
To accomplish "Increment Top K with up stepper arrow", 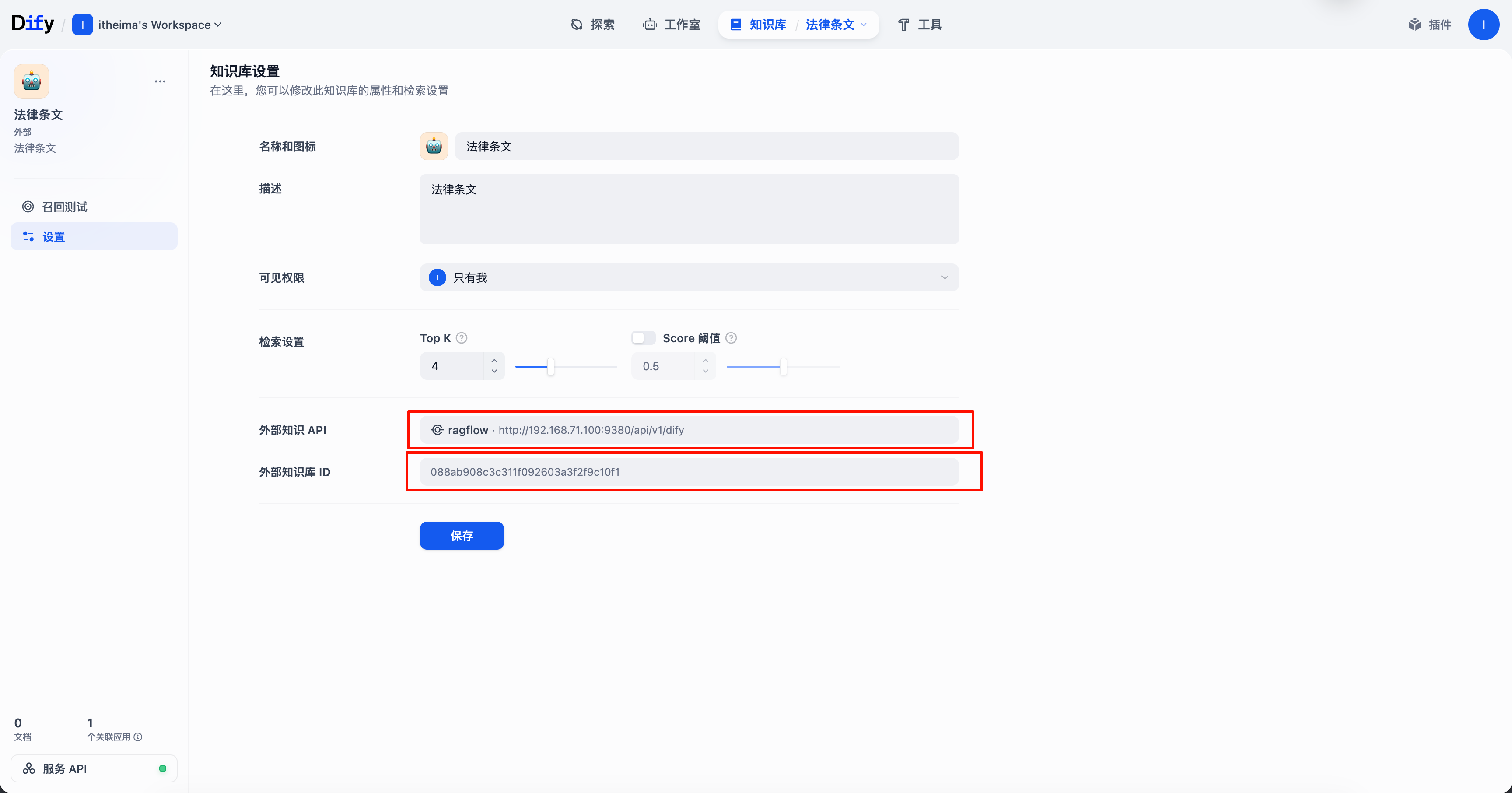I will [494, 361].
